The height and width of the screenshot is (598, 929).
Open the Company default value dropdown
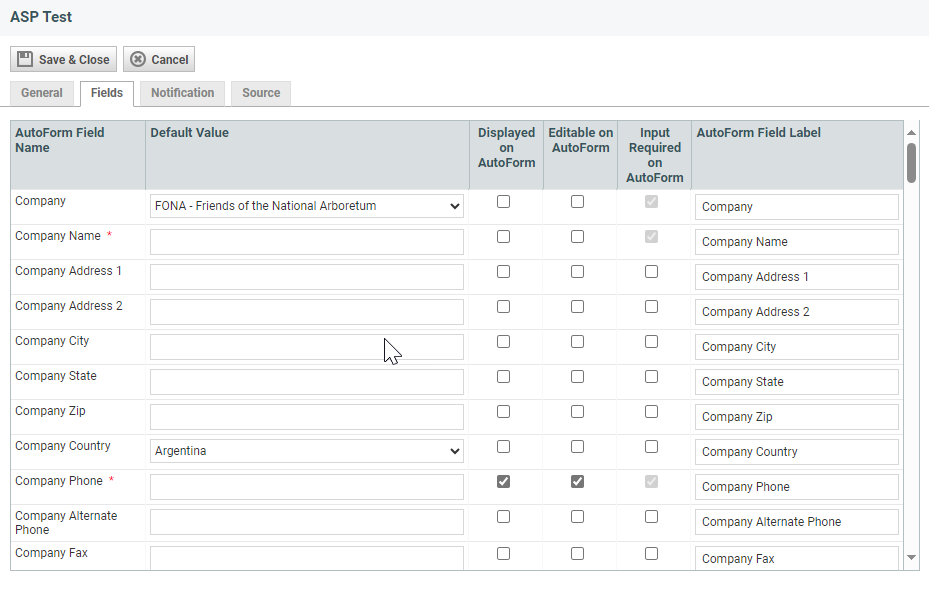tap(306, 206)
